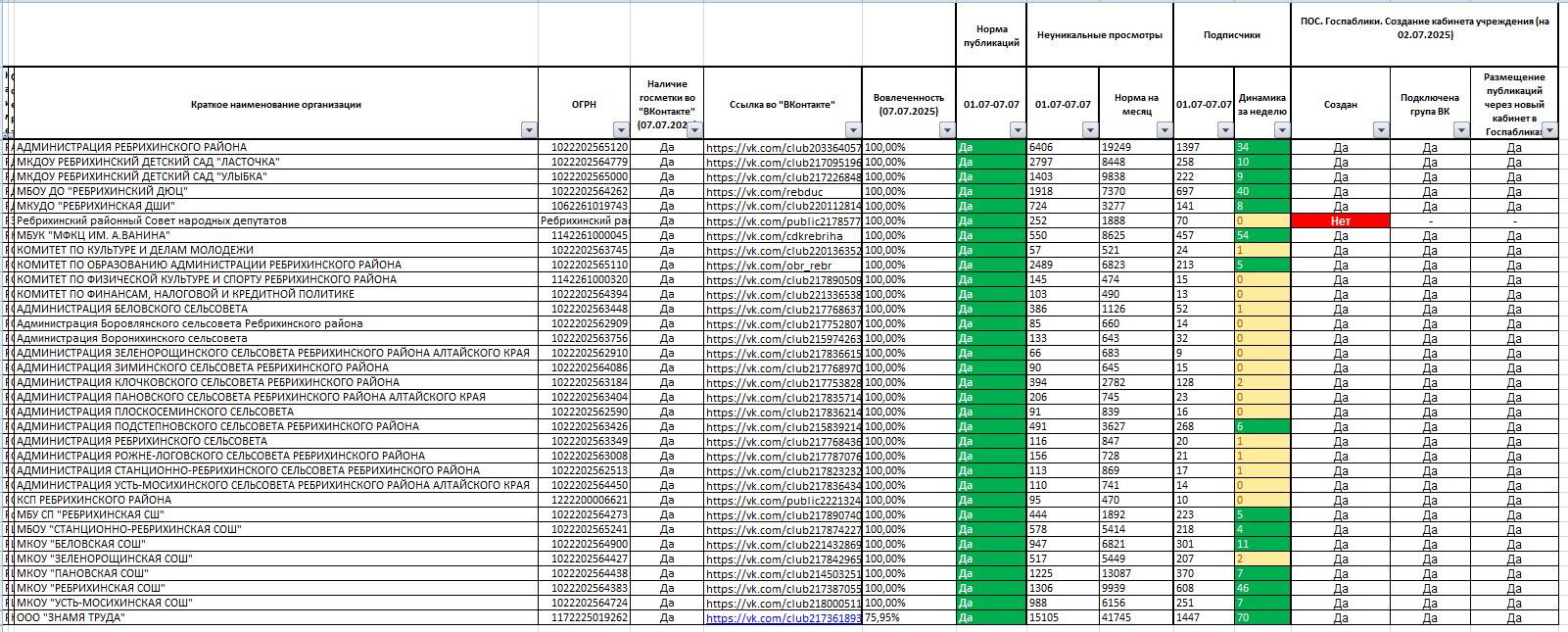Select OGRN cell 1222200006621
Image resolution: width=1568 pixels, height=632 pixels.
(x=585, y=501)
